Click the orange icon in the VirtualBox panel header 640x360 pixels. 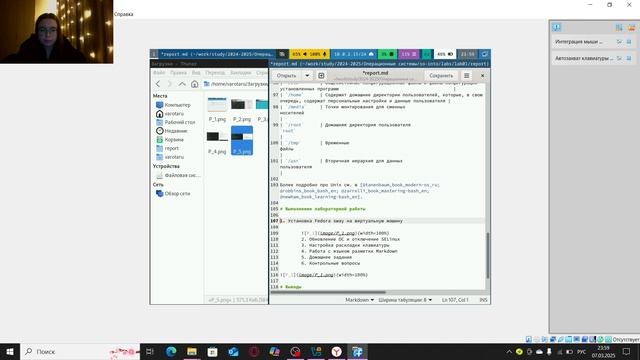[x=631, y=27]
